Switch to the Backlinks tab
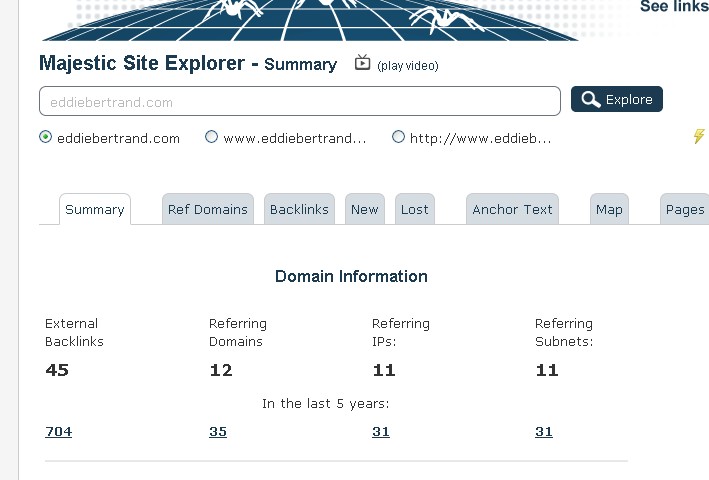The width and height of the screenshot is (709, 480). 299,209
